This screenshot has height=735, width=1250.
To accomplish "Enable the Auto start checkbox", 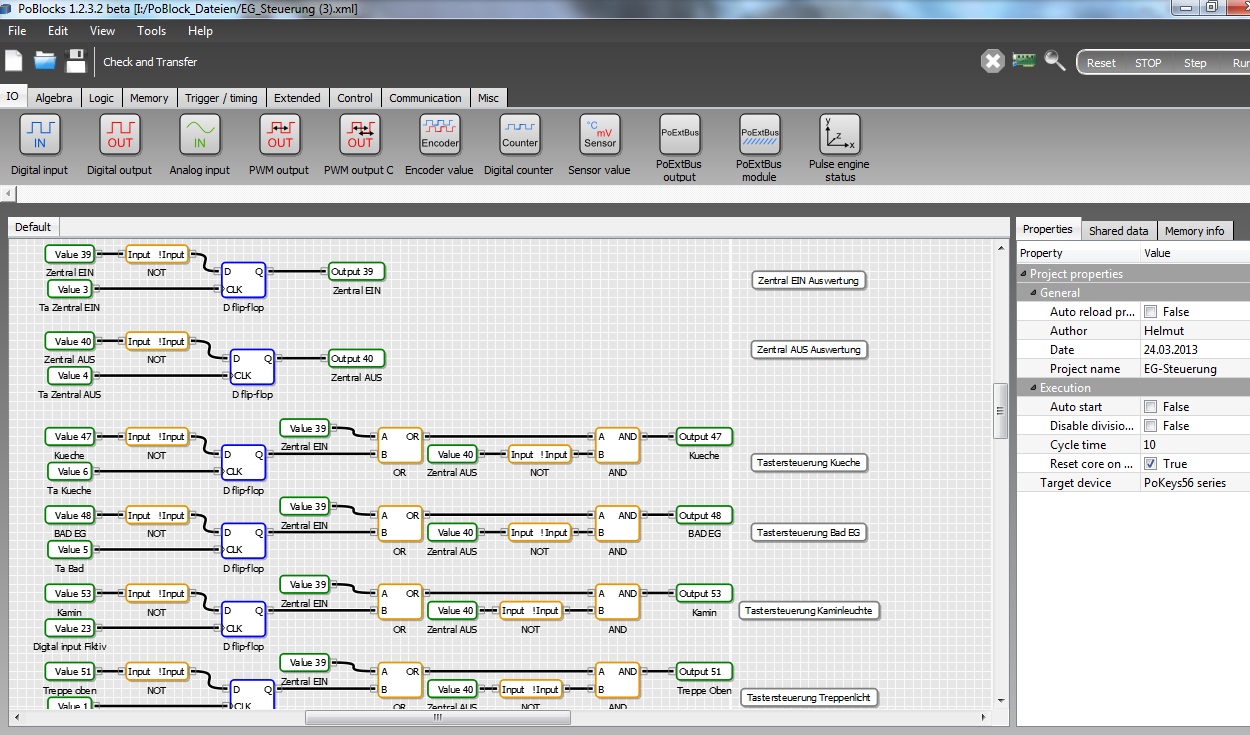I will pyautogui.click(x=1150, y=407).
